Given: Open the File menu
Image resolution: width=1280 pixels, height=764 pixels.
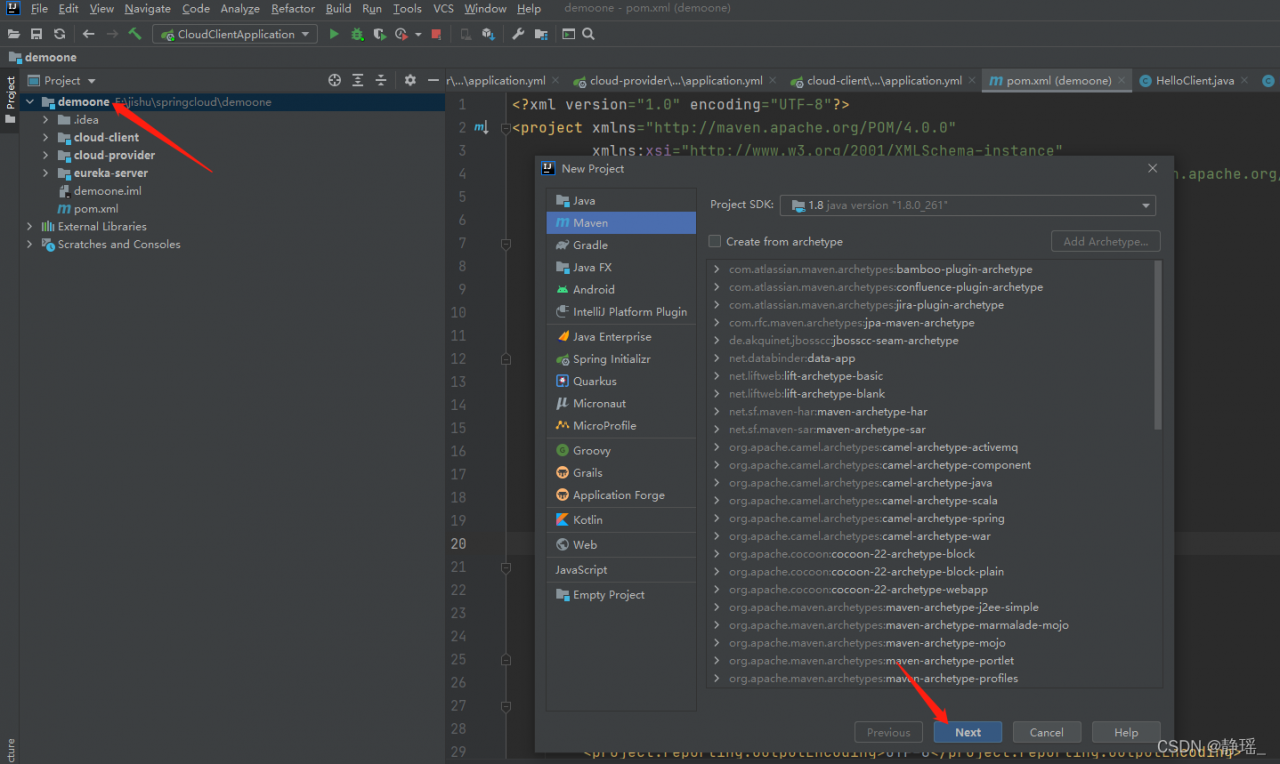Looking at the screenshot, I should (x=39, y=9).
